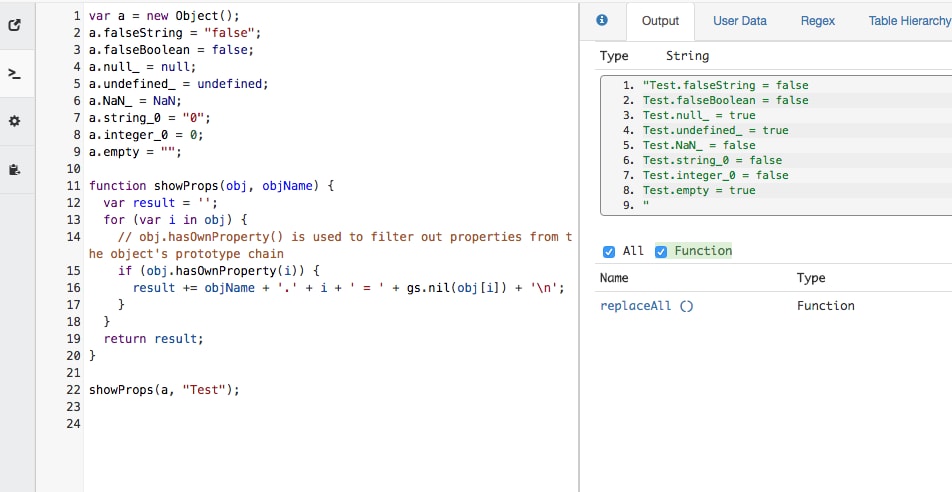Click the clipboard paste icon in sidebar
This screenshot has width=952, height=492.
pyautogui.click(x=15, y=169)
